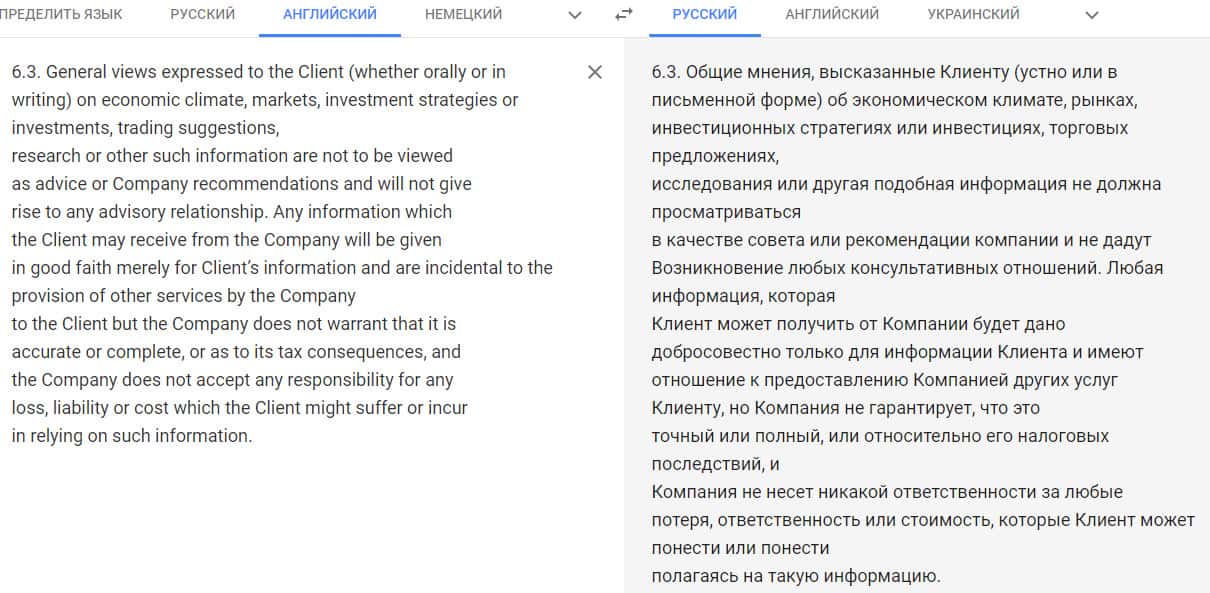Select the ОПРЕДЕЛИТЬ ЯЗЫК detect-language tab
The height and width of the screenshot is (593, 1210).
60,14
